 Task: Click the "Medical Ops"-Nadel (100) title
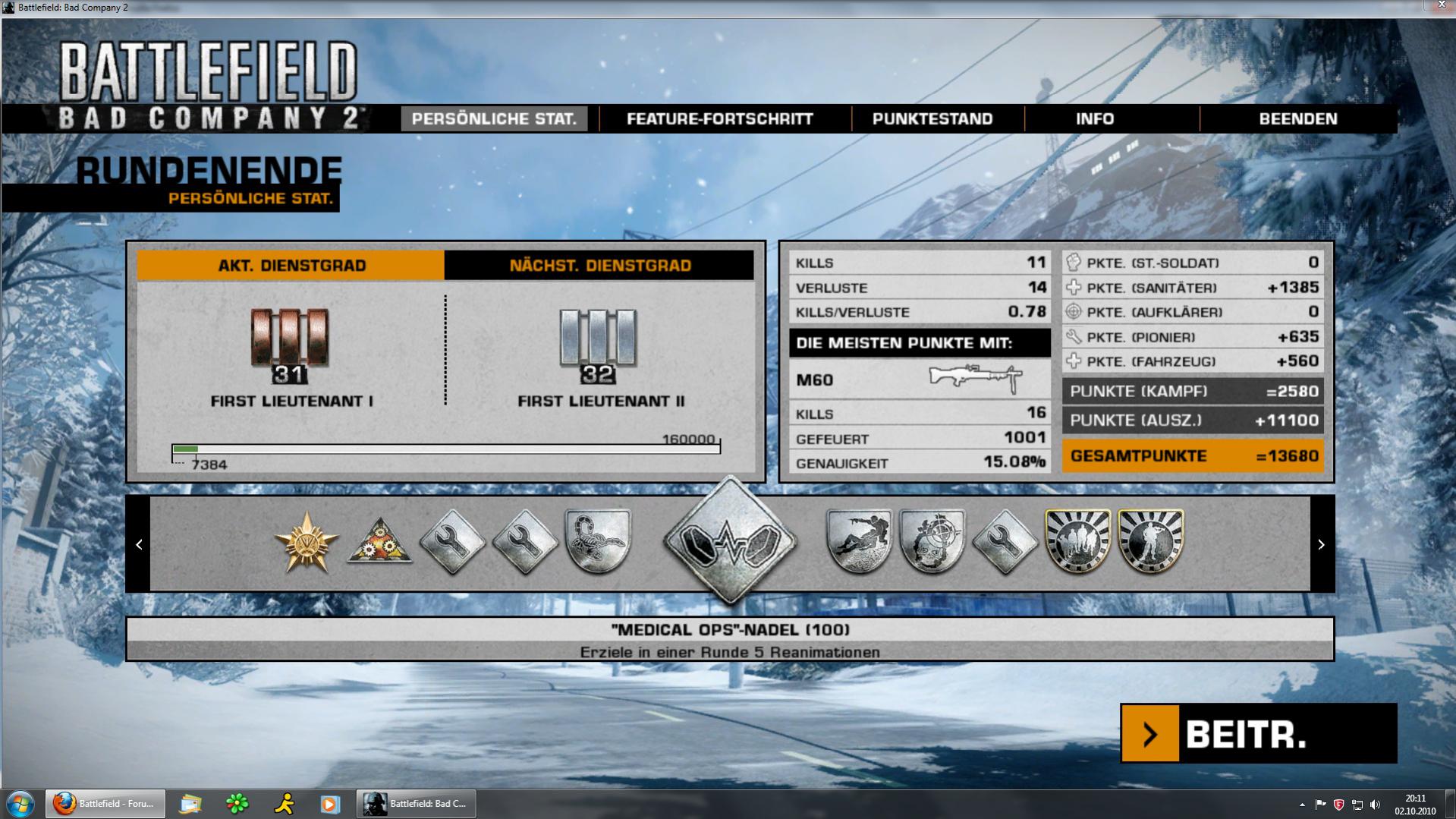pos(730,629)
